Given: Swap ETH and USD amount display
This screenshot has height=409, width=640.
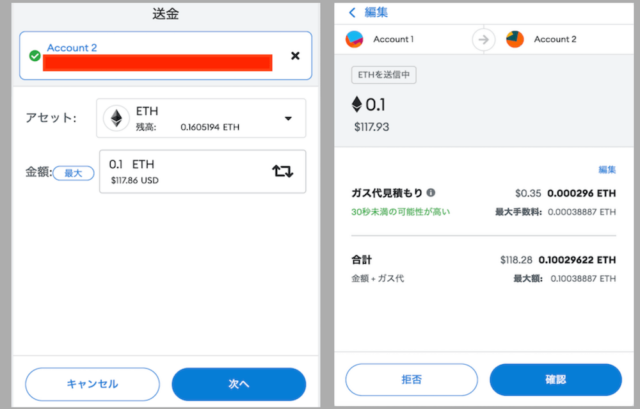Looking at the screenshot, I should pyautogui.click(x=282, y=171).
